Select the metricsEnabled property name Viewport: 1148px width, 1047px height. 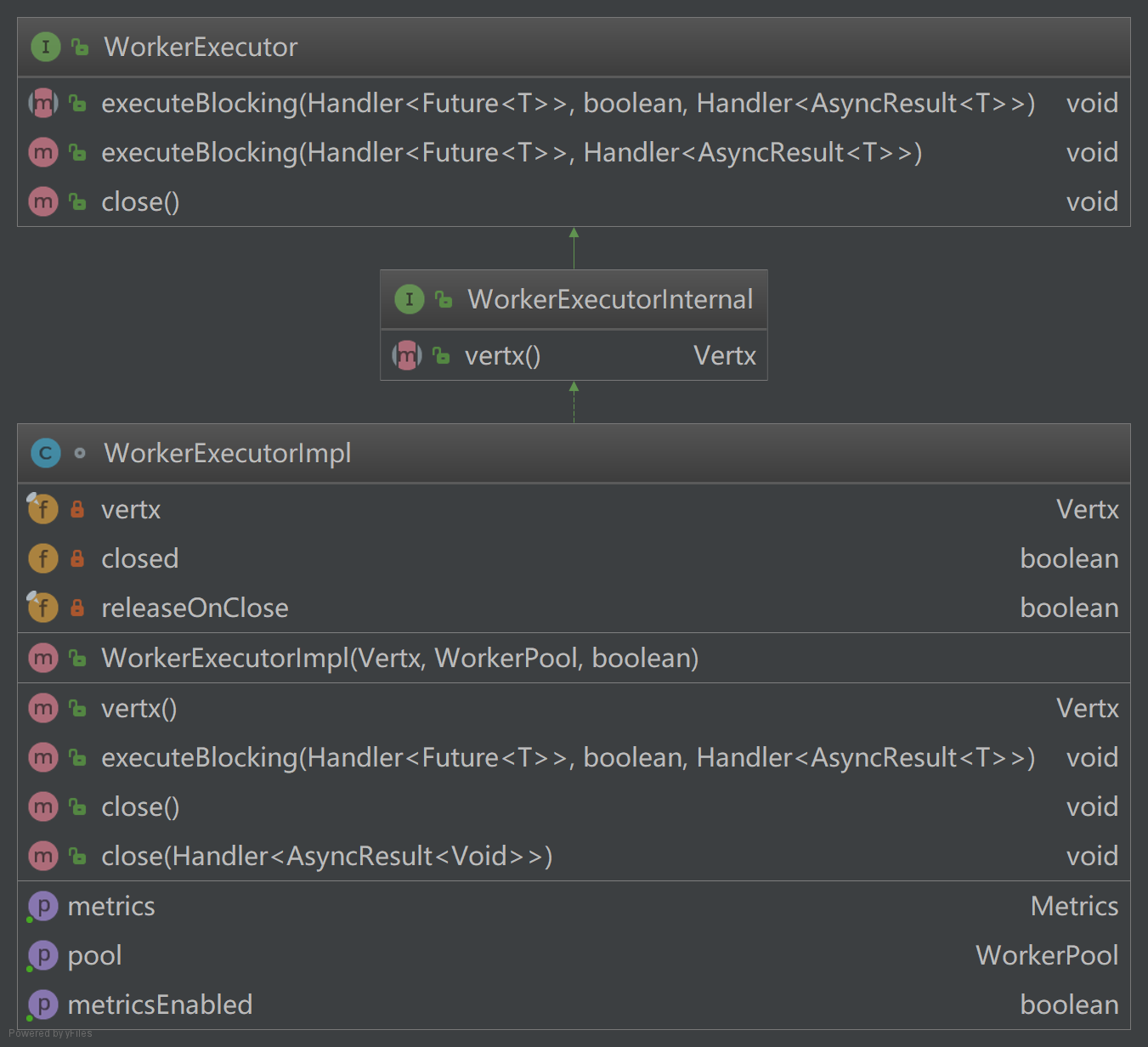(x=160, y=1005)
